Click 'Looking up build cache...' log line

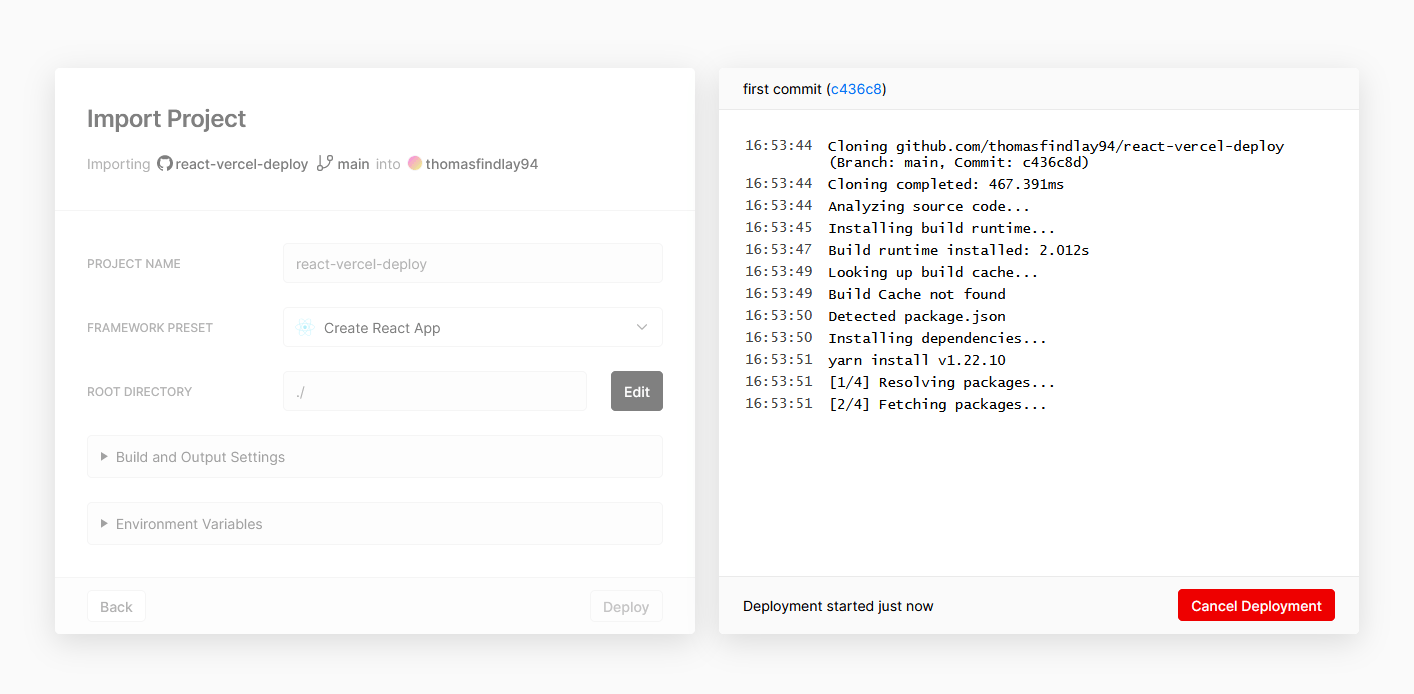(x=933, y=272)
